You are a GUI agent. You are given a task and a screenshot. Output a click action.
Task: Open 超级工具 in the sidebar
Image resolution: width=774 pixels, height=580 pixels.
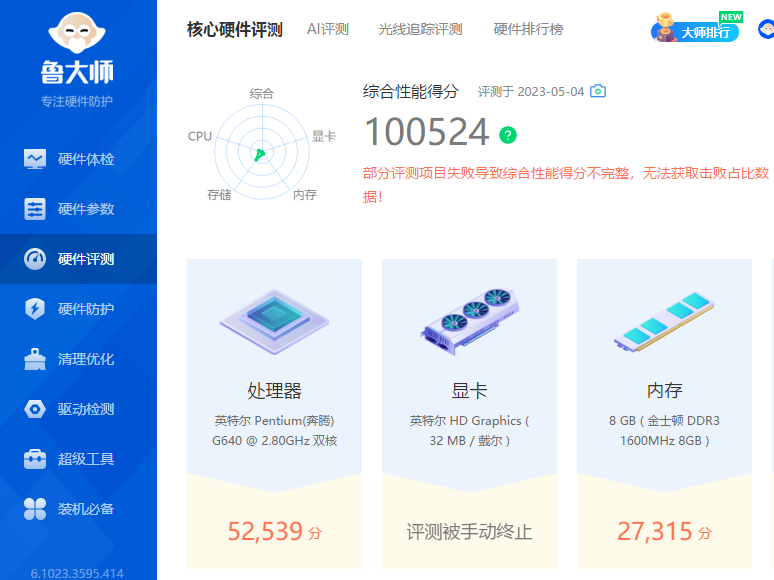(78, 459)
